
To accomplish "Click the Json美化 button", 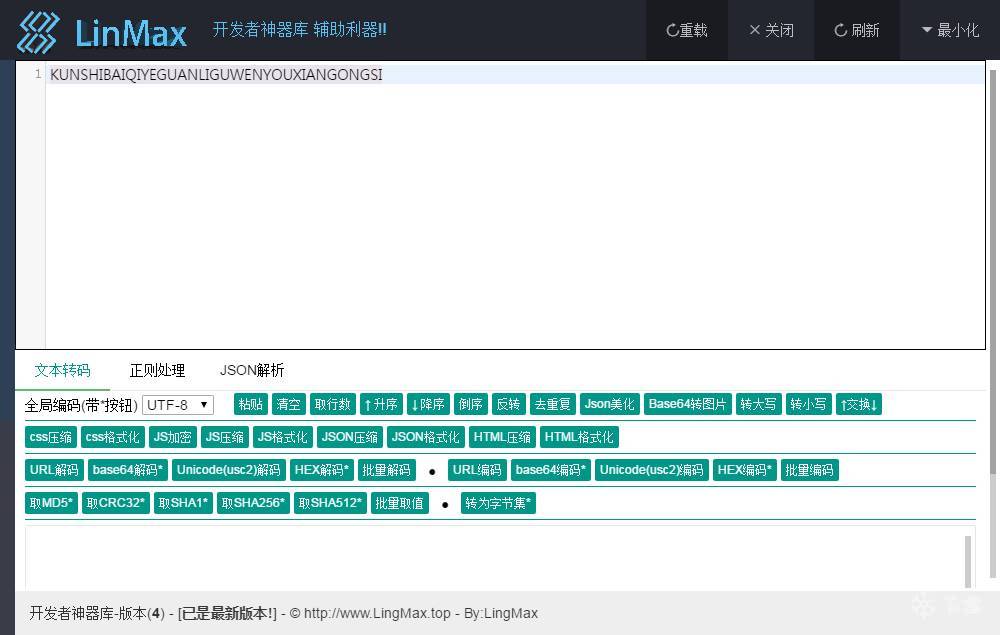I will click(x=610, y=404).
